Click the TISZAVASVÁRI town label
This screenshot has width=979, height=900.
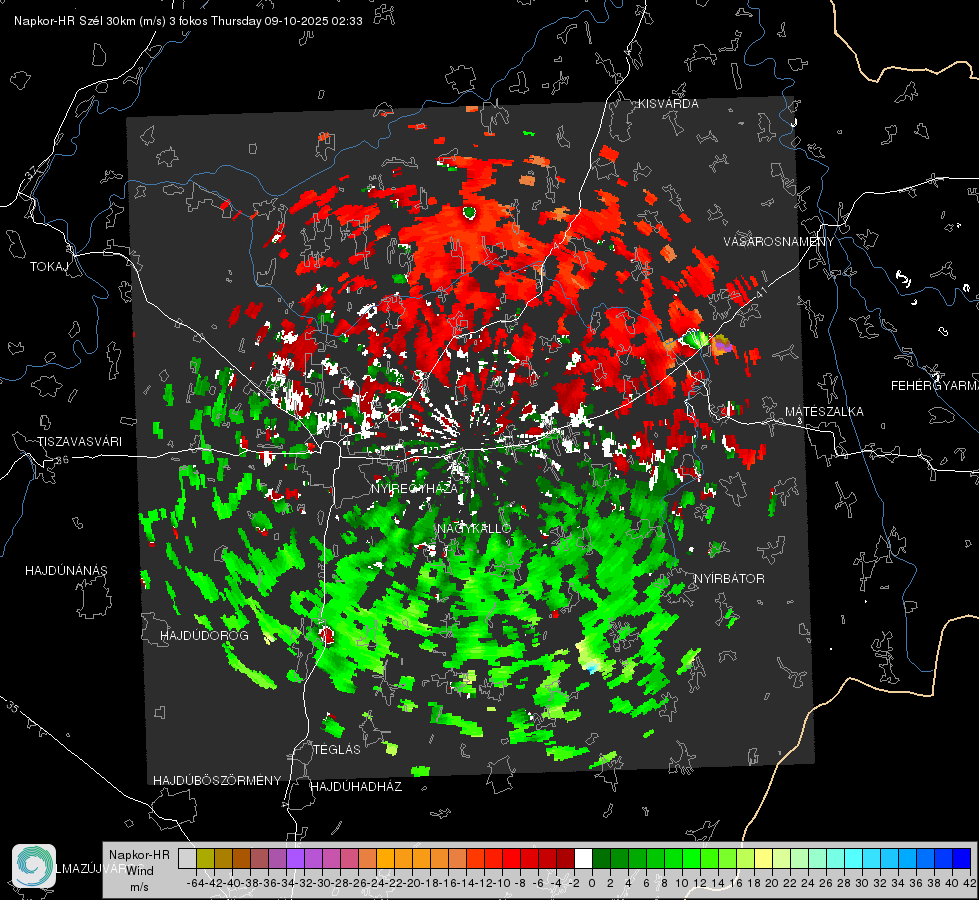pyautogui.click(x=79, y=442)
